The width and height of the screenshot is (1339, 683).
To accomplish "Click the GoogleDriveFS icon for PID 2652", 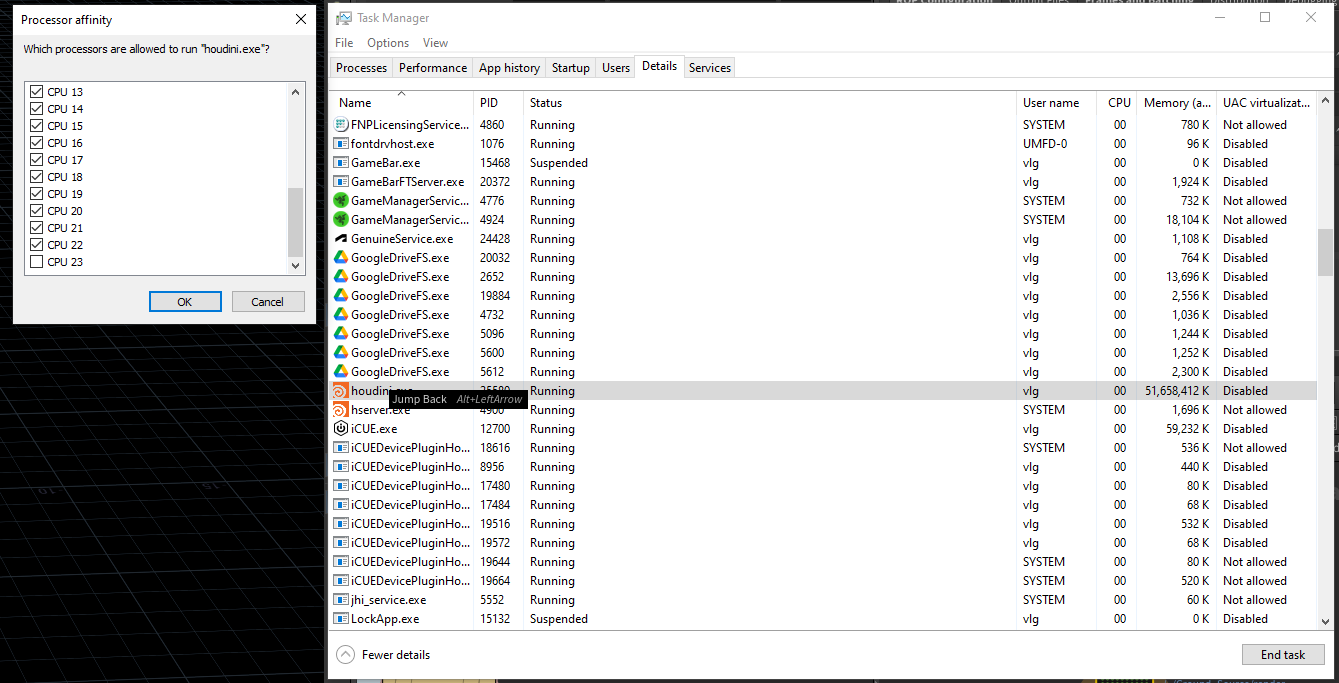I will tap(340, 277).
